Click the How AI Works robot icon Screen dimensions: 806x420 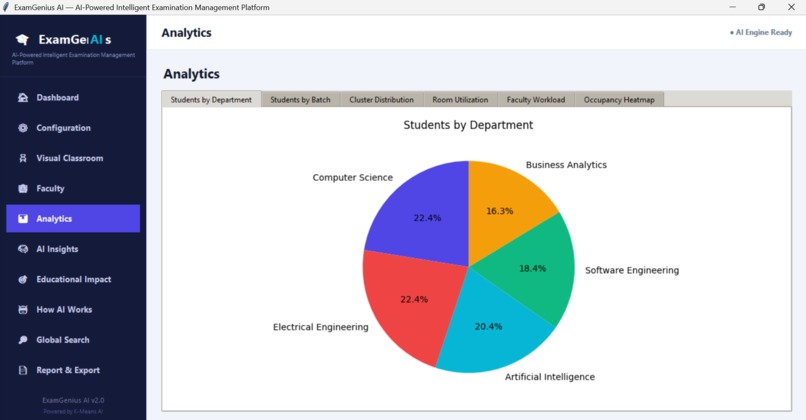[x=23, y=309]
